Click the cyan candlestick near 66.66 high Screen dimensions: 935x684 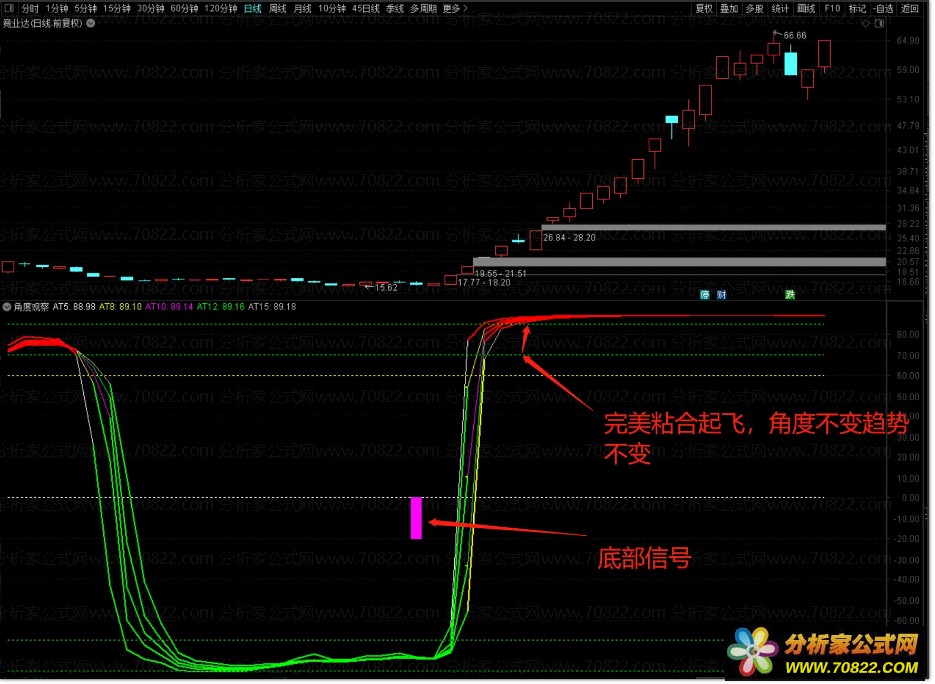[x=791, y=64]
